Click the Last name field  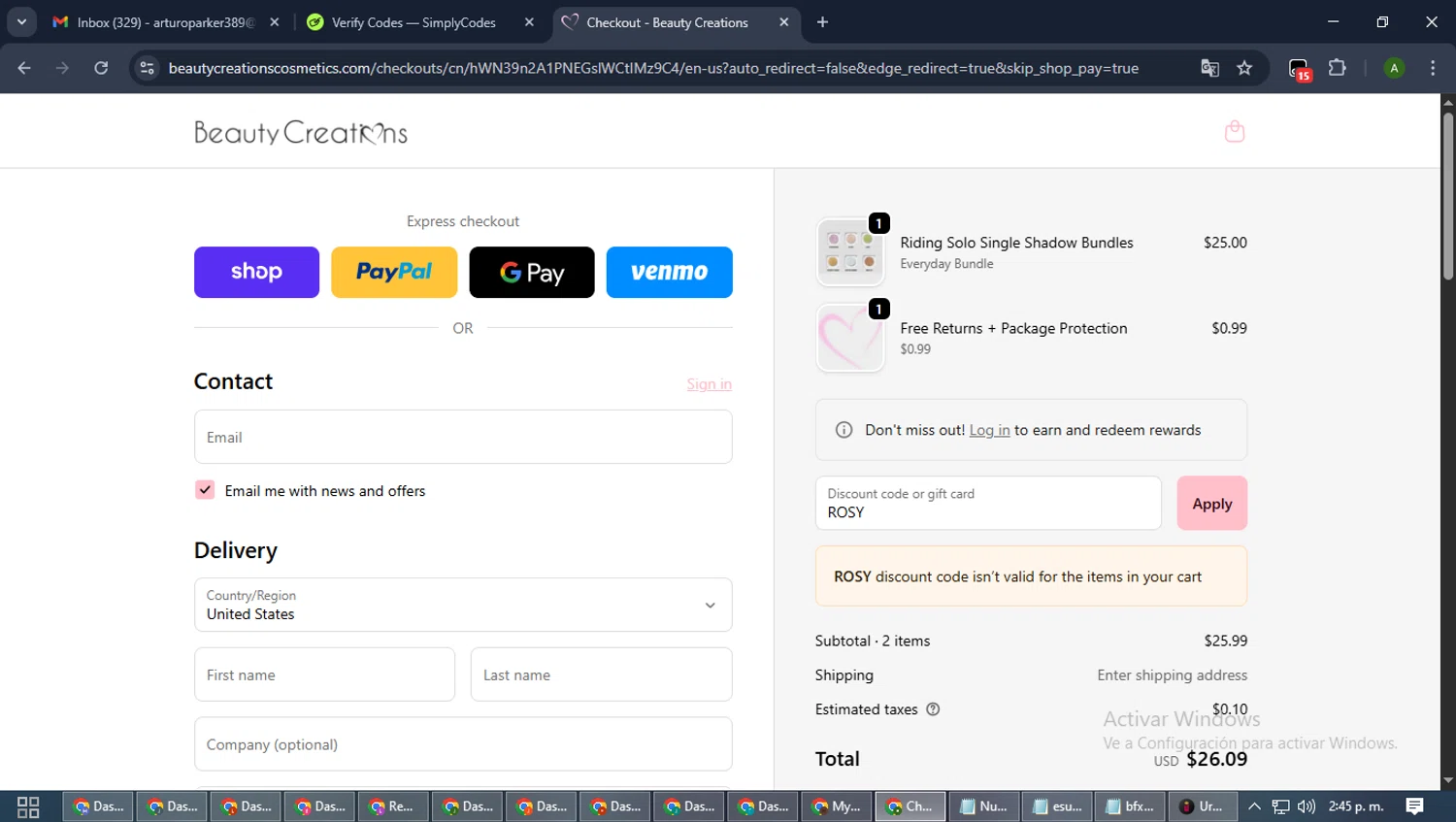601,674
